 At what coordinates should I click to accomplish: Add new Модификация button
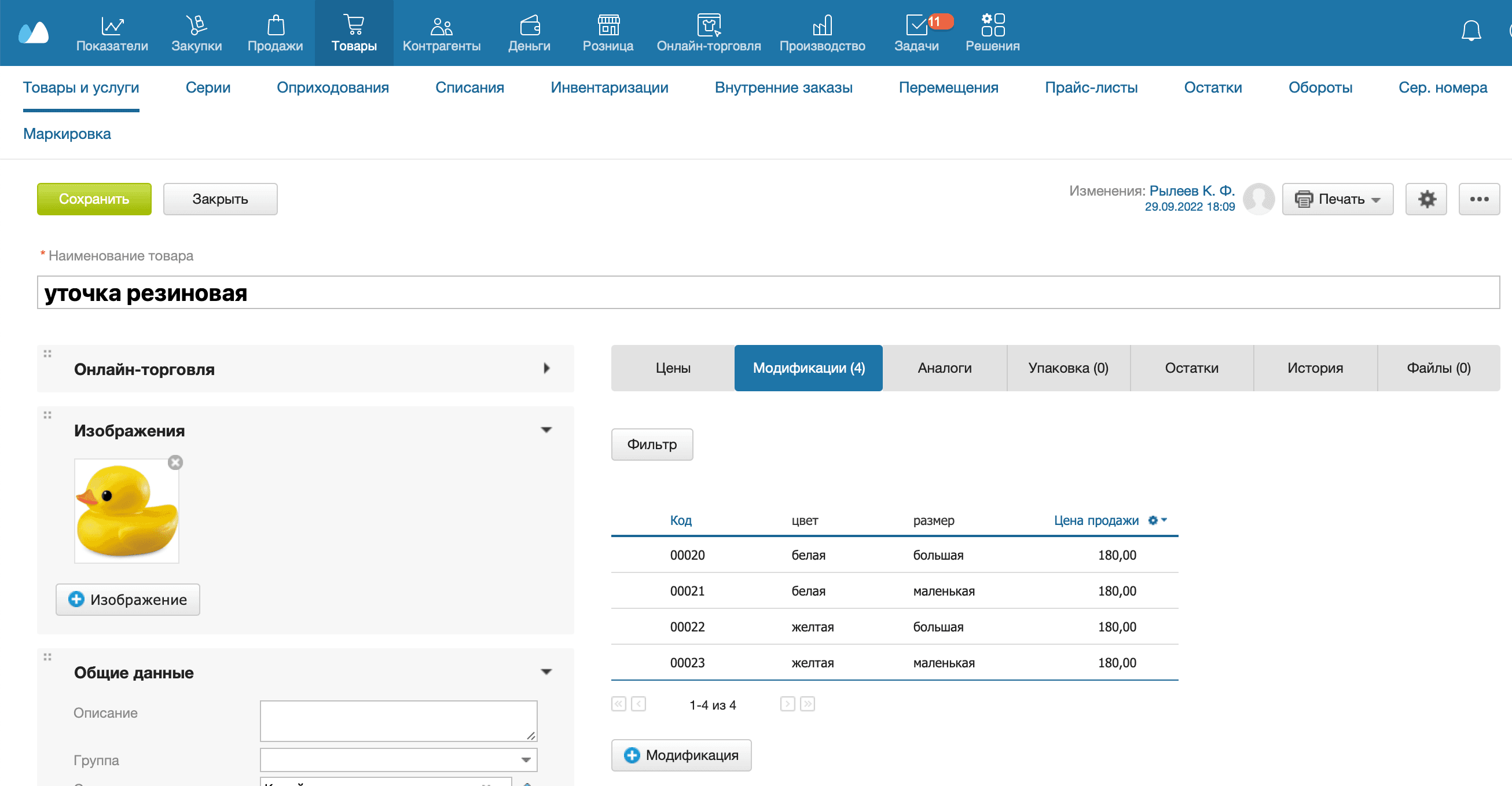(x=681, y=755)
